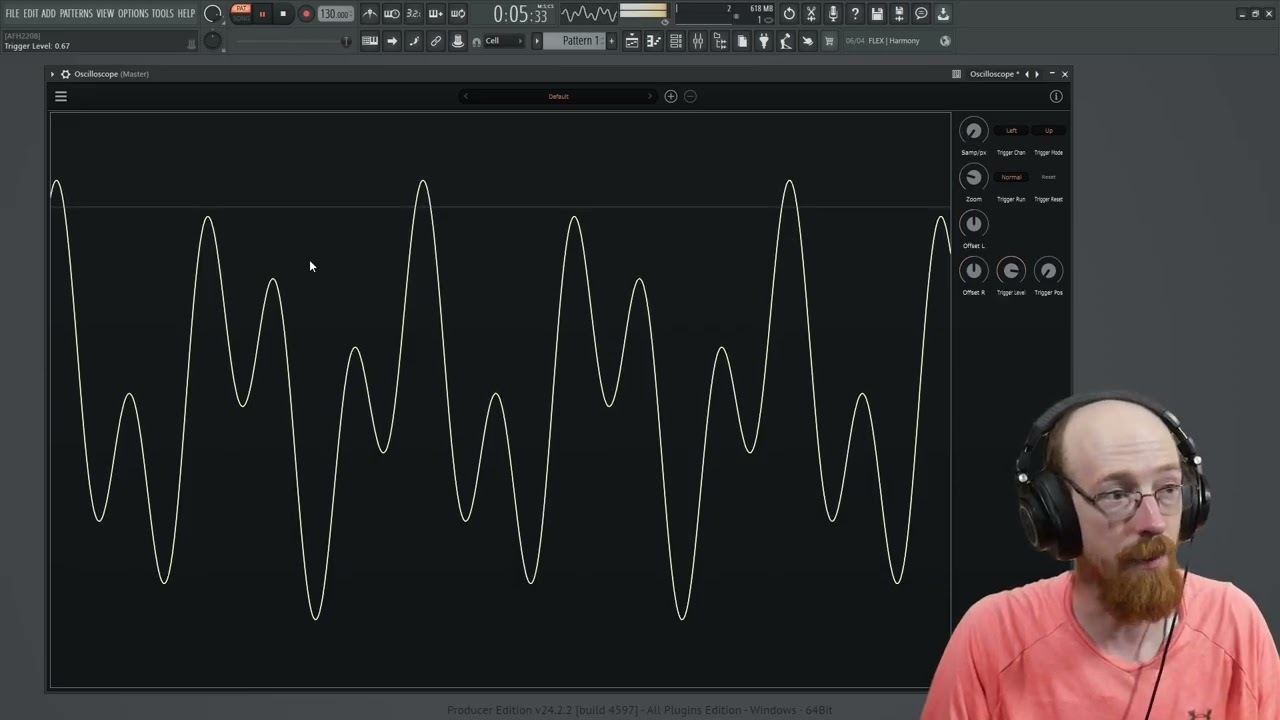The width and height of the screenshot is (1280, 720).
Task: Toggle the main snap magnet icon
Action: 477,41
